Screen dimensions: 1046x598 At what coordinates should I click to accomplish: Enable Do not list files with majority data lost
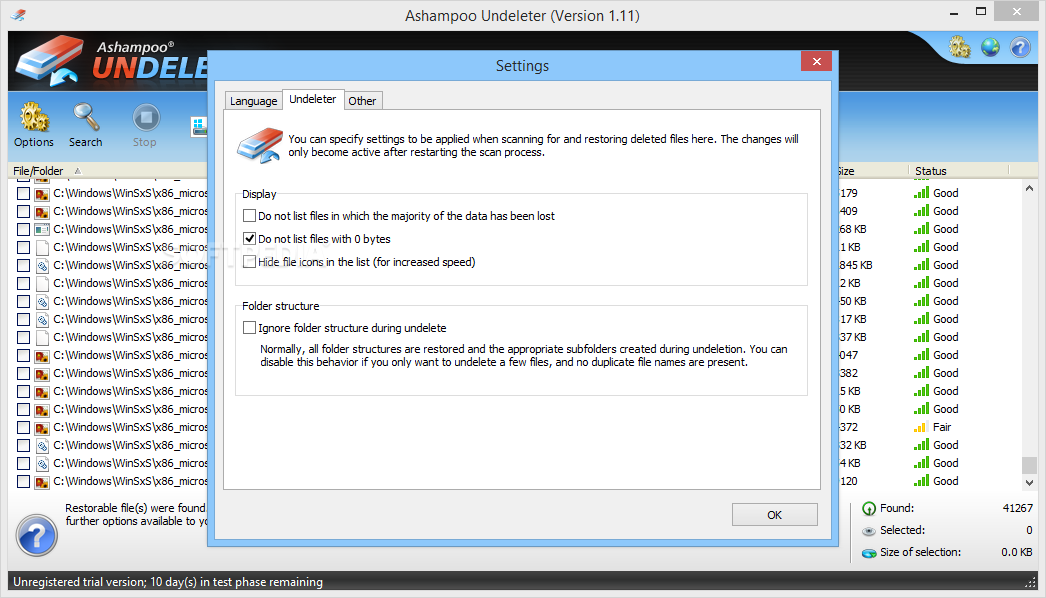249,216
